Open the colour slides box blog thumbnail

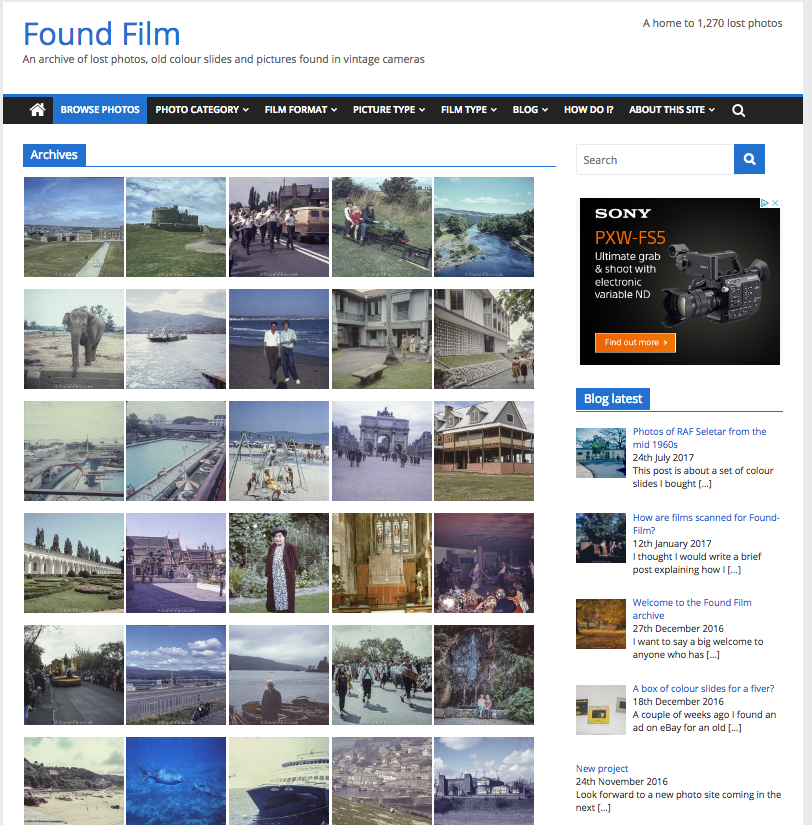tap(600, 710)
